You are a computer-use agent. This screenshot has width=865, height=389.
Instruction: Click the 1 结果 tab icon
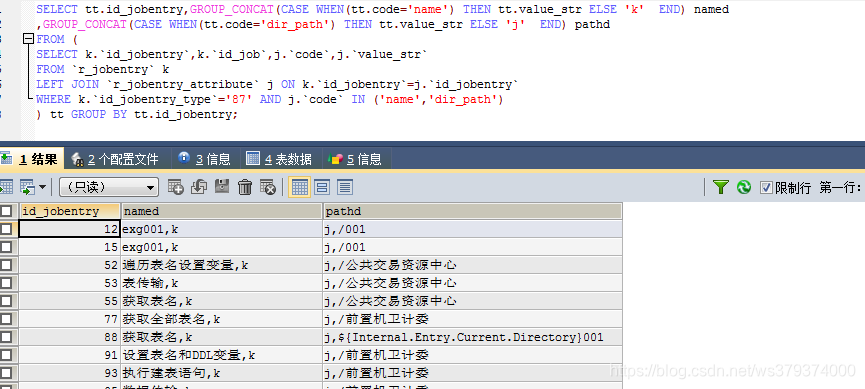(x=6, y=159)
